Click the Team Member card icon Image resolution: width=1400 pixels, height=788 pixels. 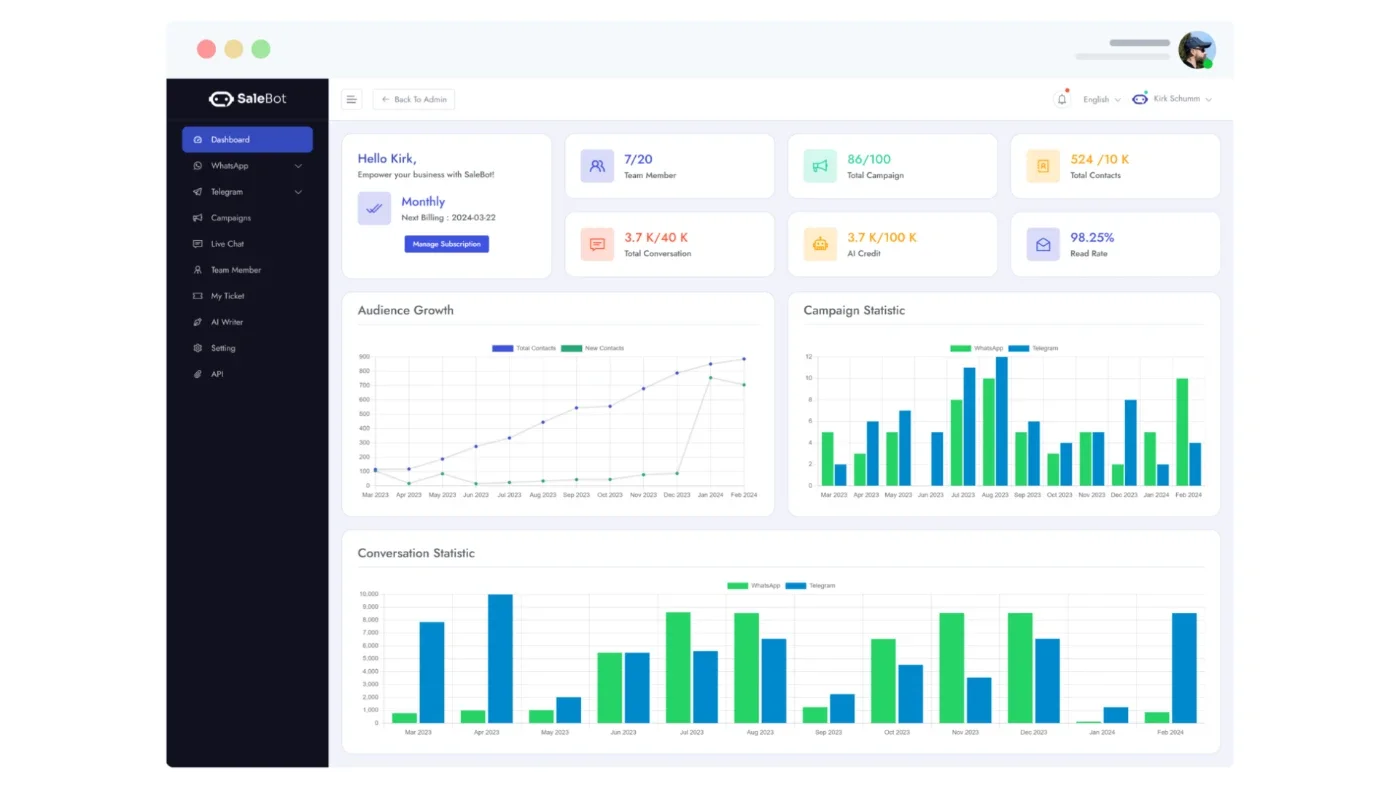point(597,166)
